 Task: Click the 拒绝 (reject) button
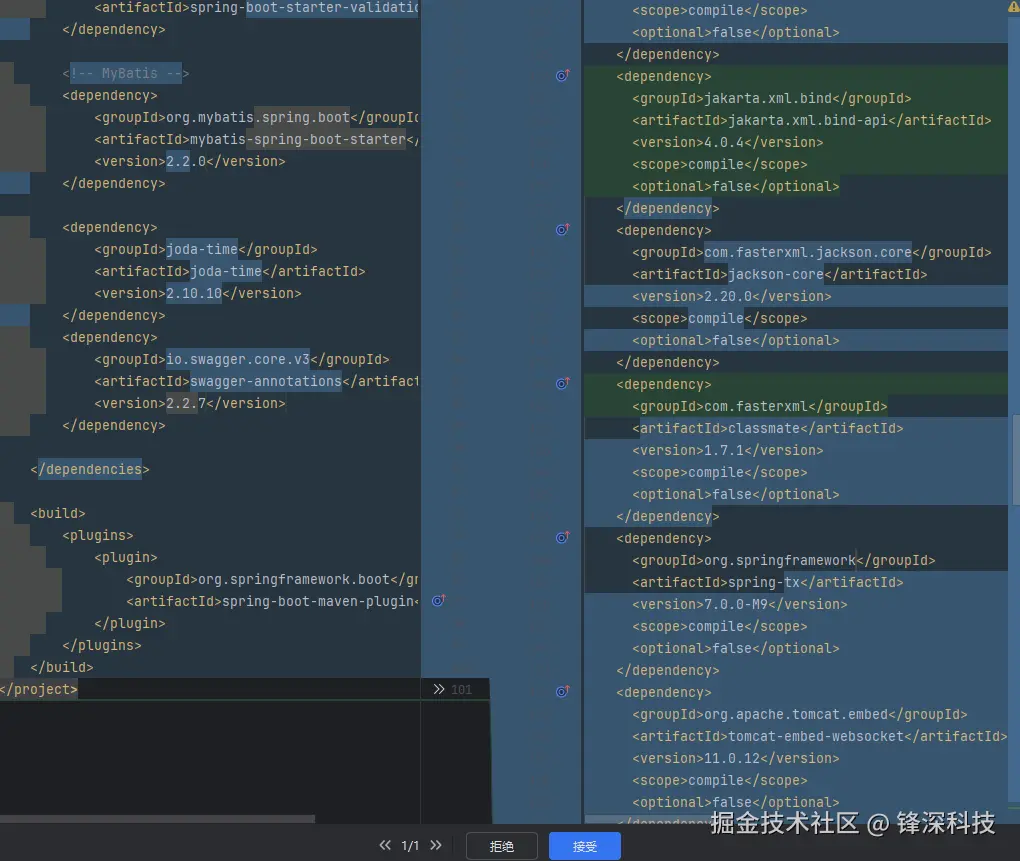pyautogui.click(x=502, y=846)
